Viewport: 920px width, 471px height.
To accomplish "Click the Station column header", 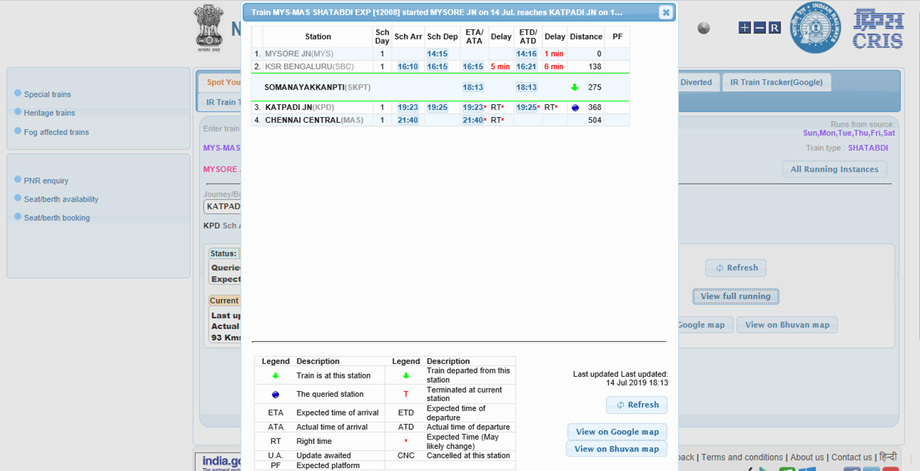I will point(318,37).
